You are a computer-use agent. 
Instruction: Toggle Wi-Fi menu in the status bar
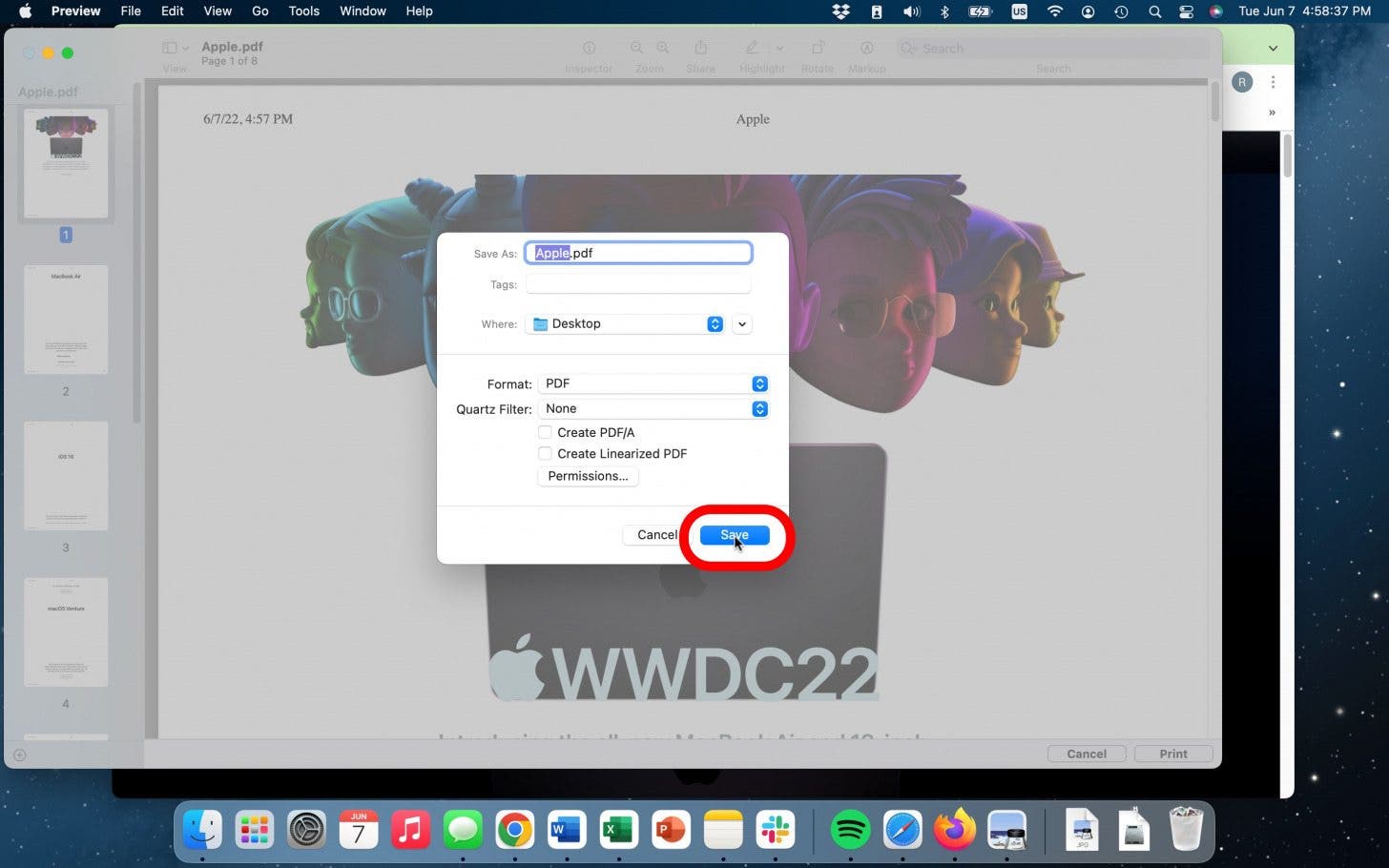pyautogui.click(x=1054, y=11)
